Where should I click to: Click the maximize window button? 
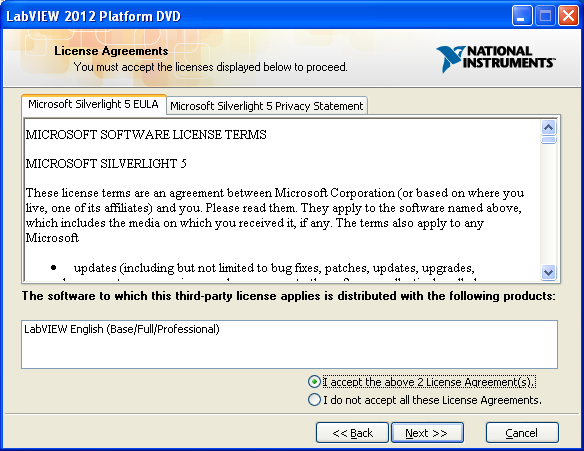[x=545, y=16]
